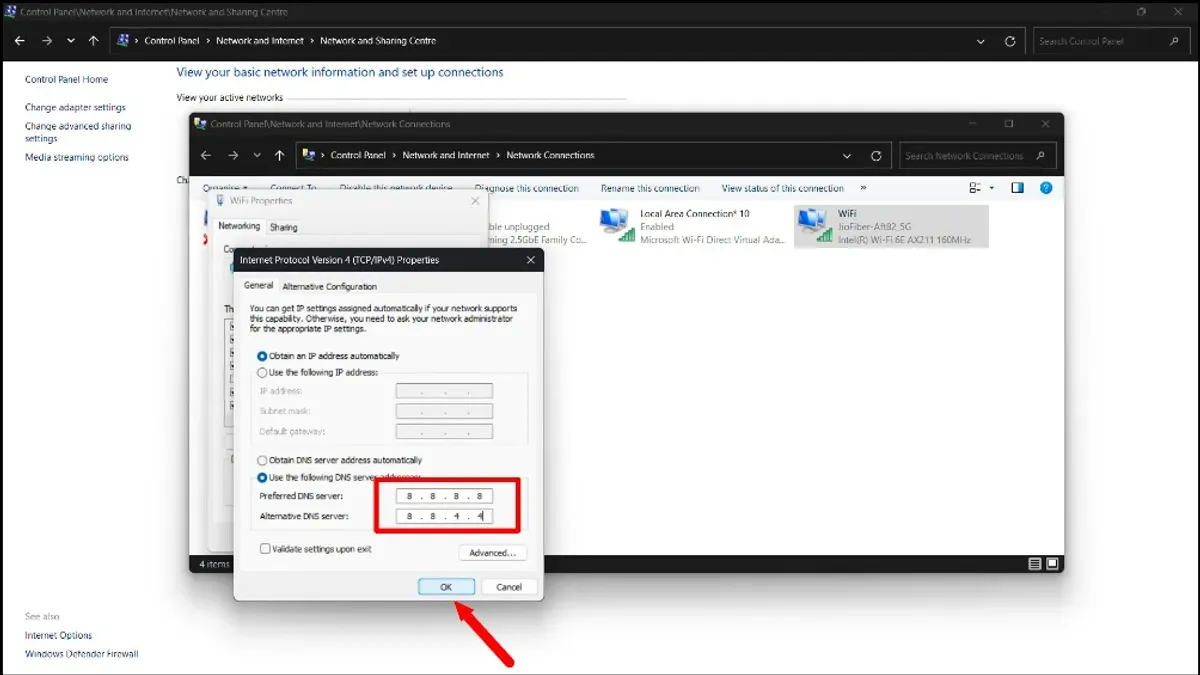Viewport: 1200px width, 675px height.
Task: Click search magnifier in Search Control Panel box
Action: point(1174,42)
